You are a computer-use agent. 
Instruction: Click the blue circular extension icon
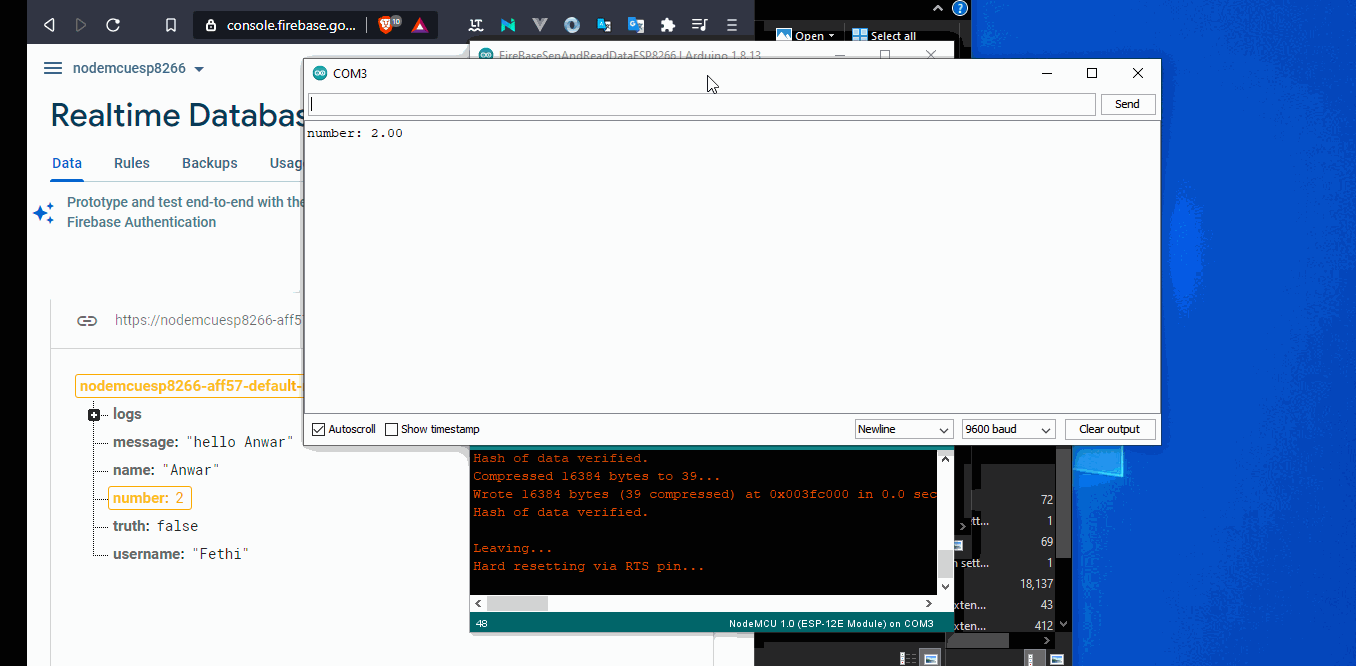(x=572, y=25)
